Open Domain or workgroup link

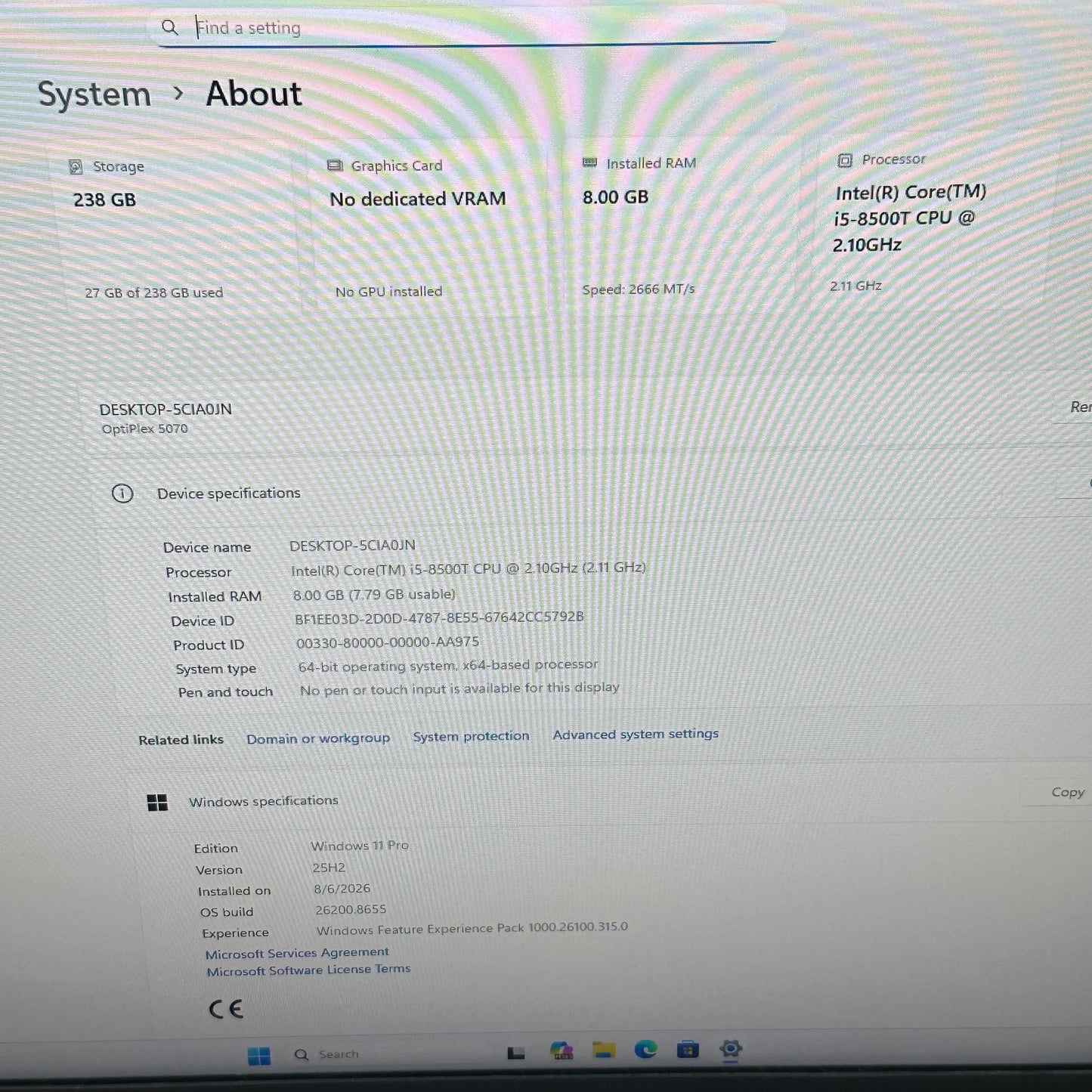318,738
